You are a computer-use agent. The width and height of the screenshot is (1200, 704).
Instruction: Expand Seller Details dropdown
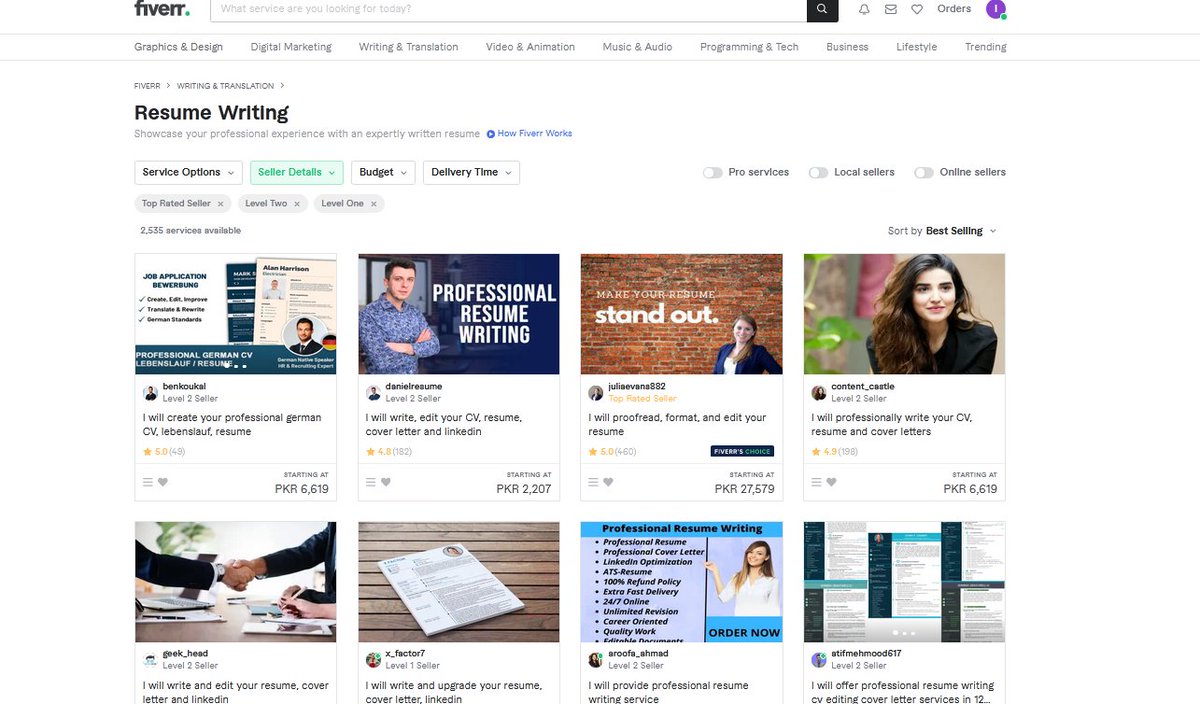(297, 172)
